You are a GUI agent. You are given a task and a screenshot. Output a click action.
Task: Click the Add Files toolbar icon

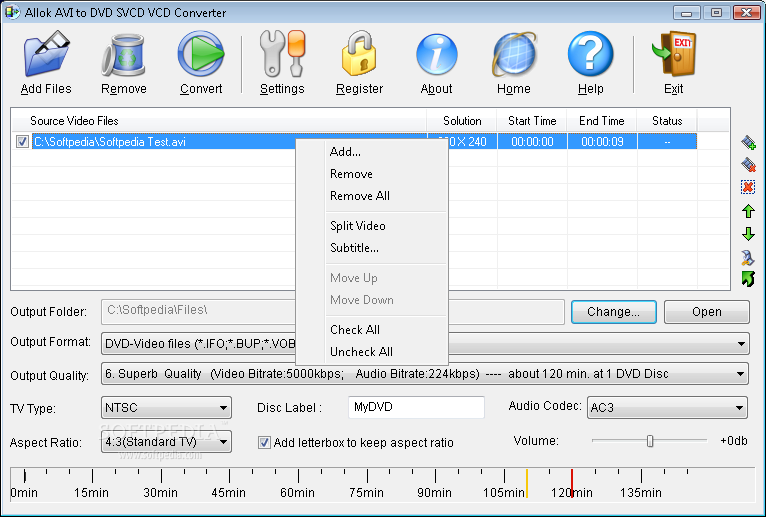coord(46,54)
